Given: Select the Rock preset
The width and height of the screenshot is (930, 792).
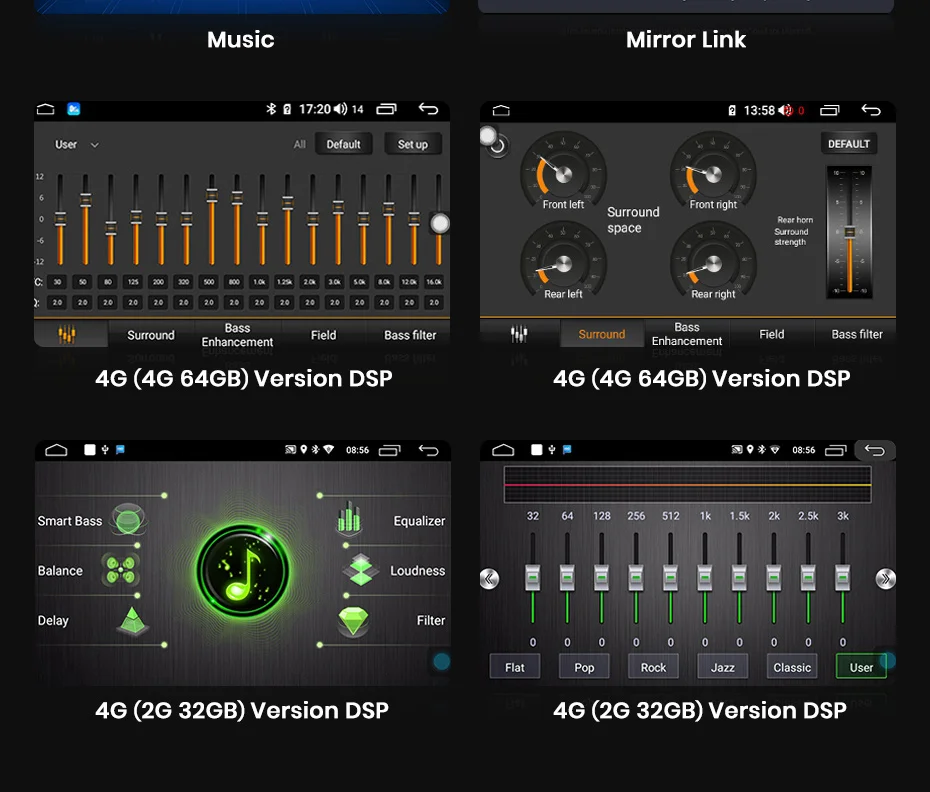Looking at the screenshot, I should 654,667.
